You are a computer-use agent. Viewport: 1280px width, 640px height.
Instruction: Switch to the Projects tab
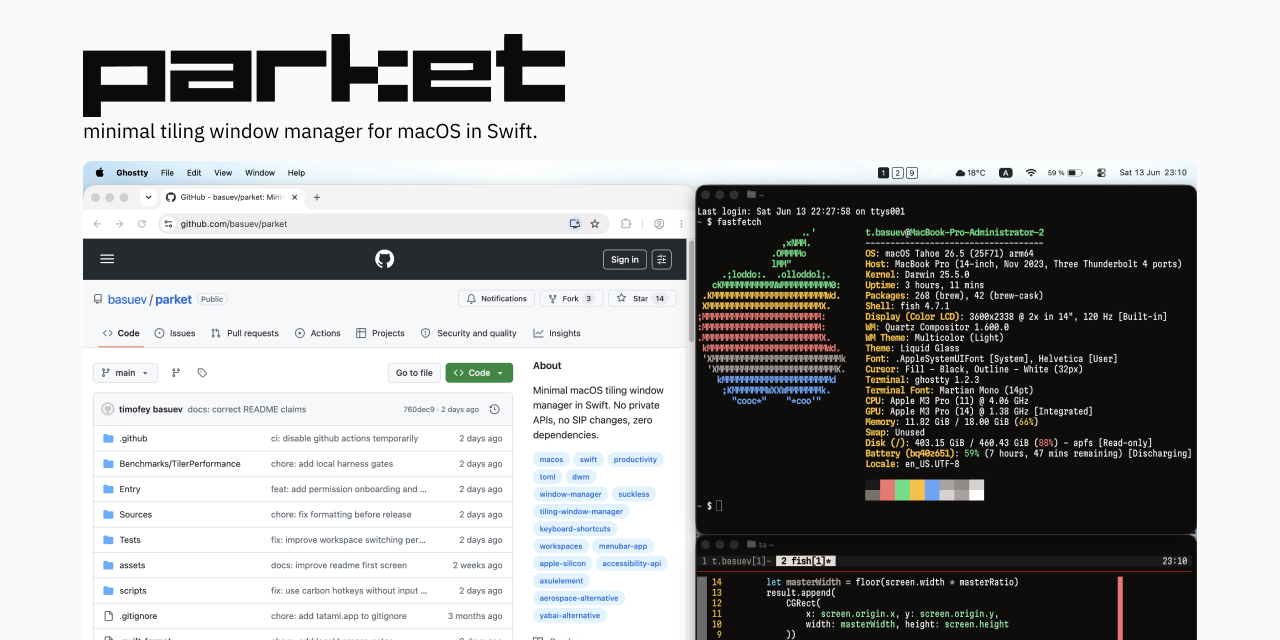tap(381, 333)
